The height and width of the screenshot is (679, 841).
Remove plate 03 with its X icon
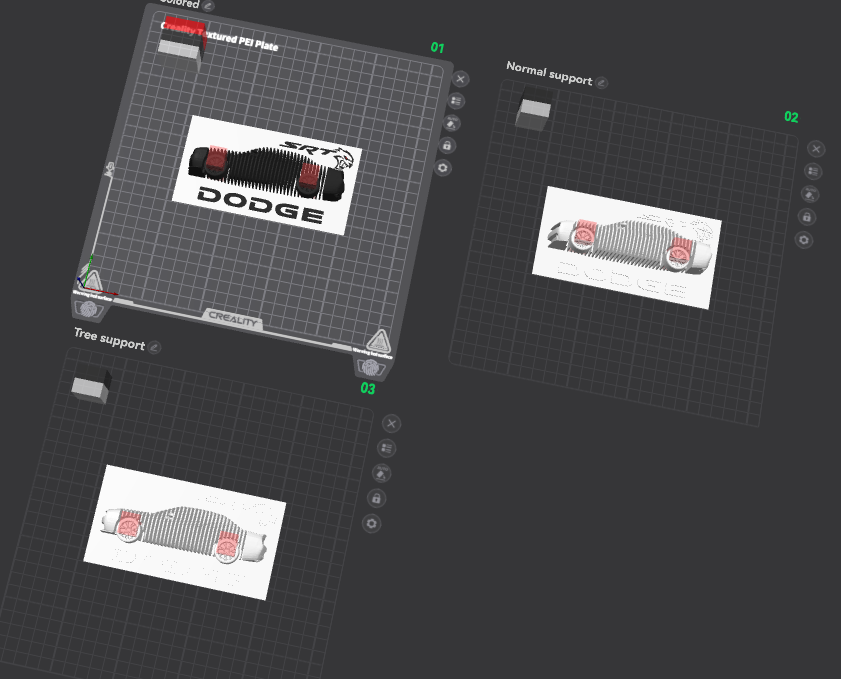tap(392, 424)
